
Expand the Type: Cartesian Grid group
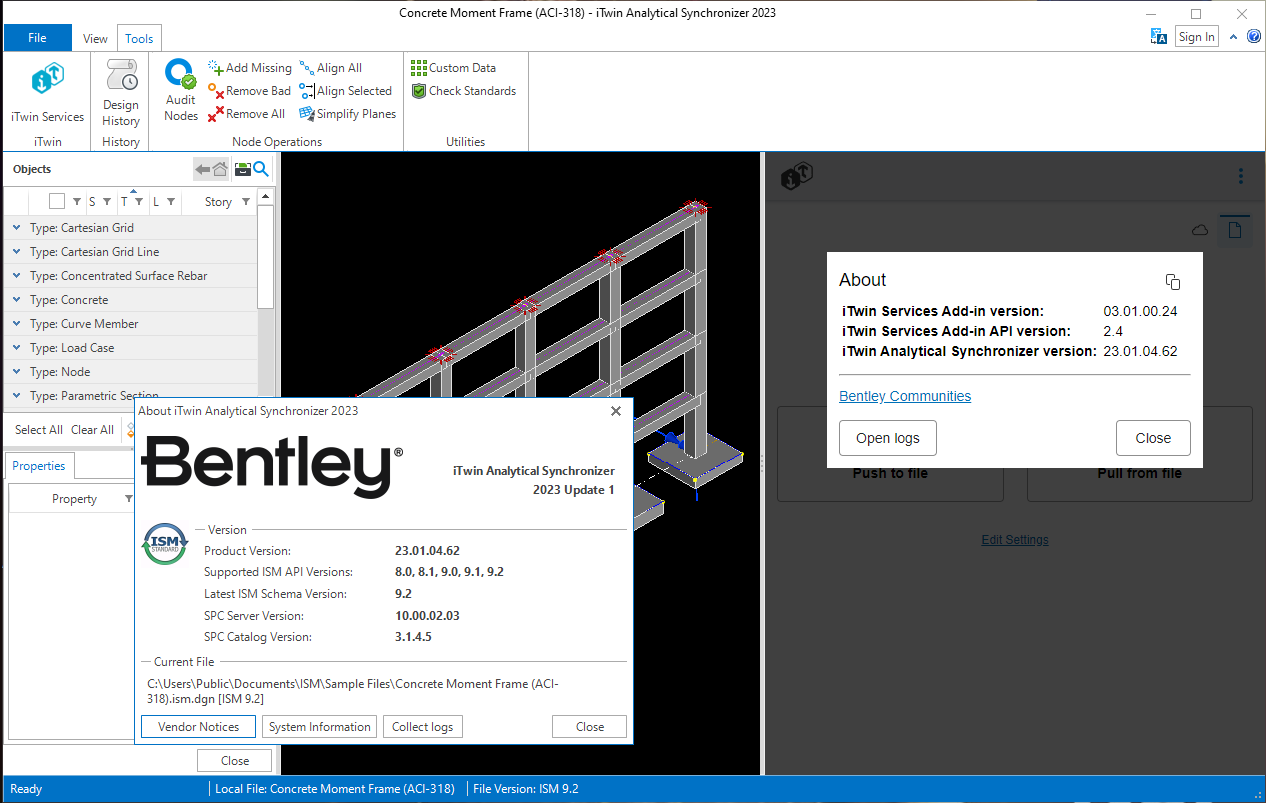click(16, 228)
